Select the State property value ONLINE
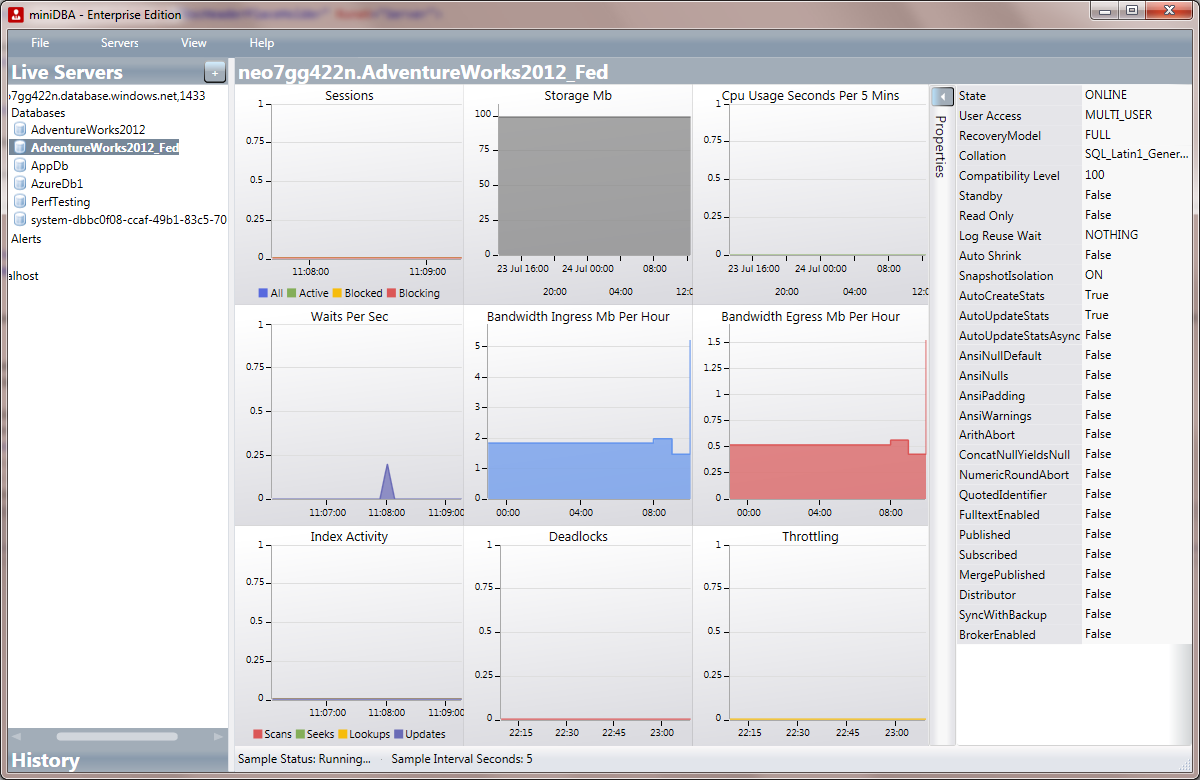The height and width of the screenshot is (780, 1200). (1105, 95)
